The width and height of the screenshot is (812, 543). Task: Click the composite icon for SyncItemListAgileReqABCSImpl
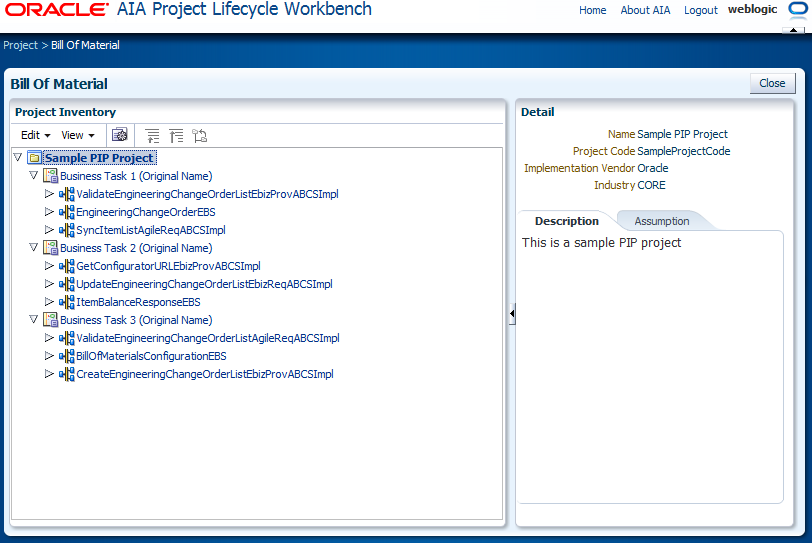click(x=66, y=230)
